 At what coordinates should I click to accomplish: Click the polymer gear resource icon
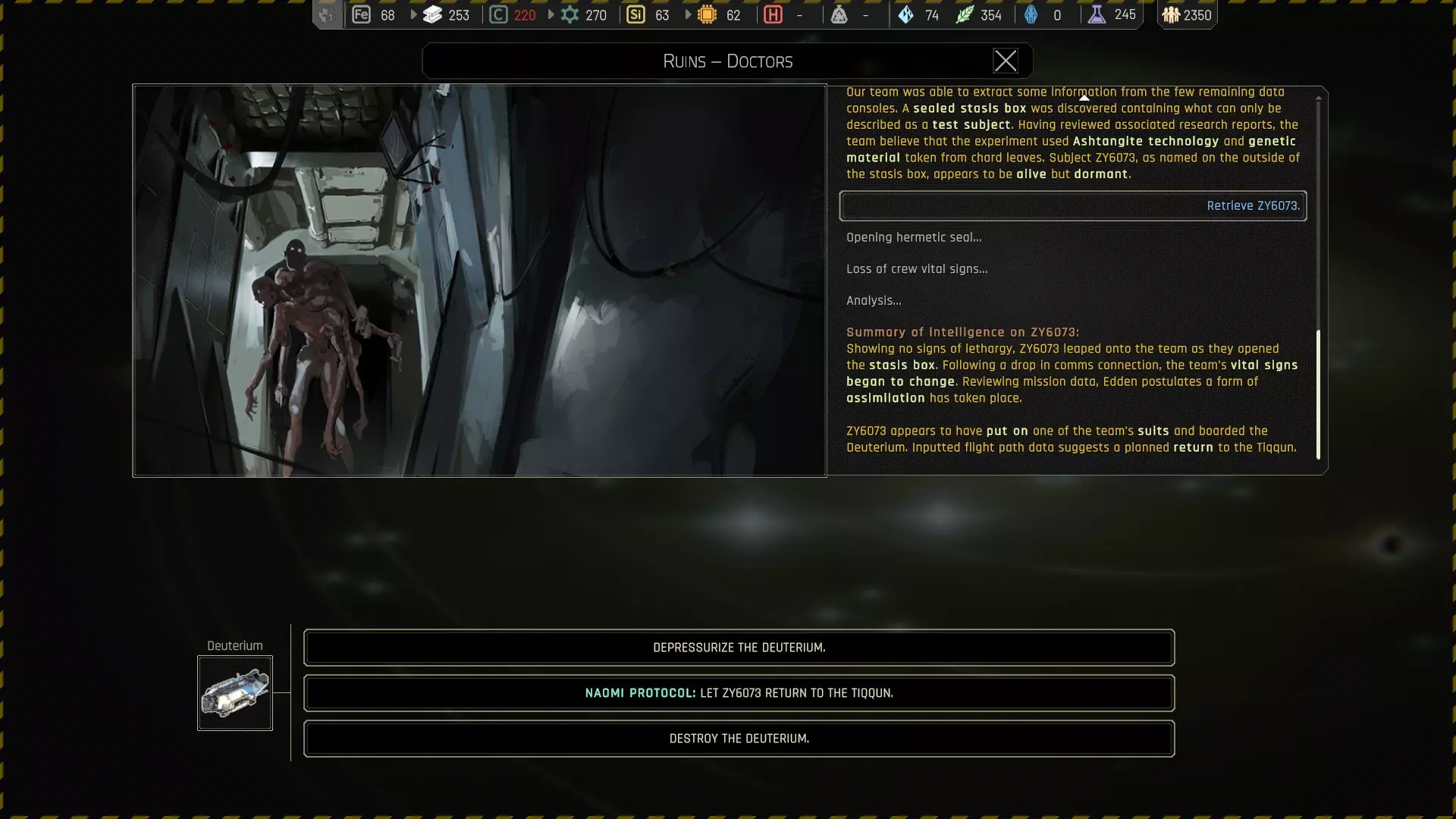[570, 15]
